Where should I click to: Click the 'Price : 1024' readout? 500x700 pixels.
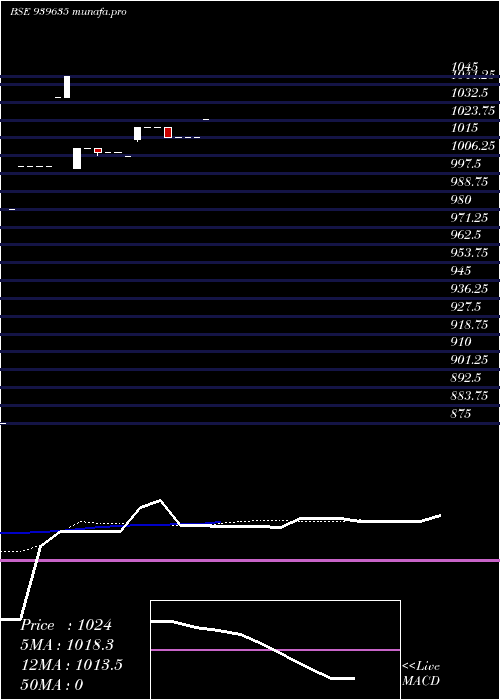click(66, 625)
